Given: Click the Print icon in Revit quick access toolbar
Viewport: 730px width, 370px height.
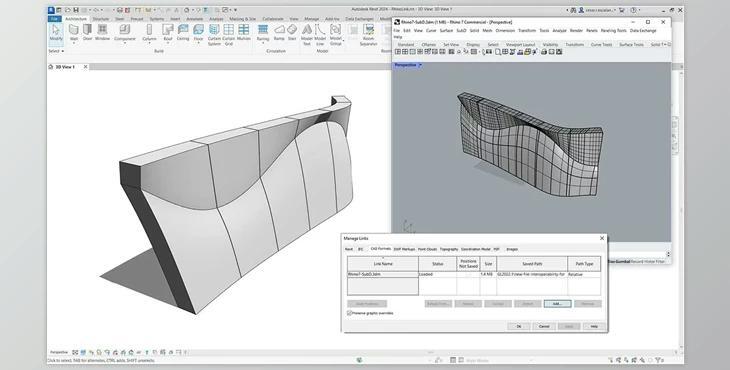Looking at the screenshot, I should click(x=120, y=10).
